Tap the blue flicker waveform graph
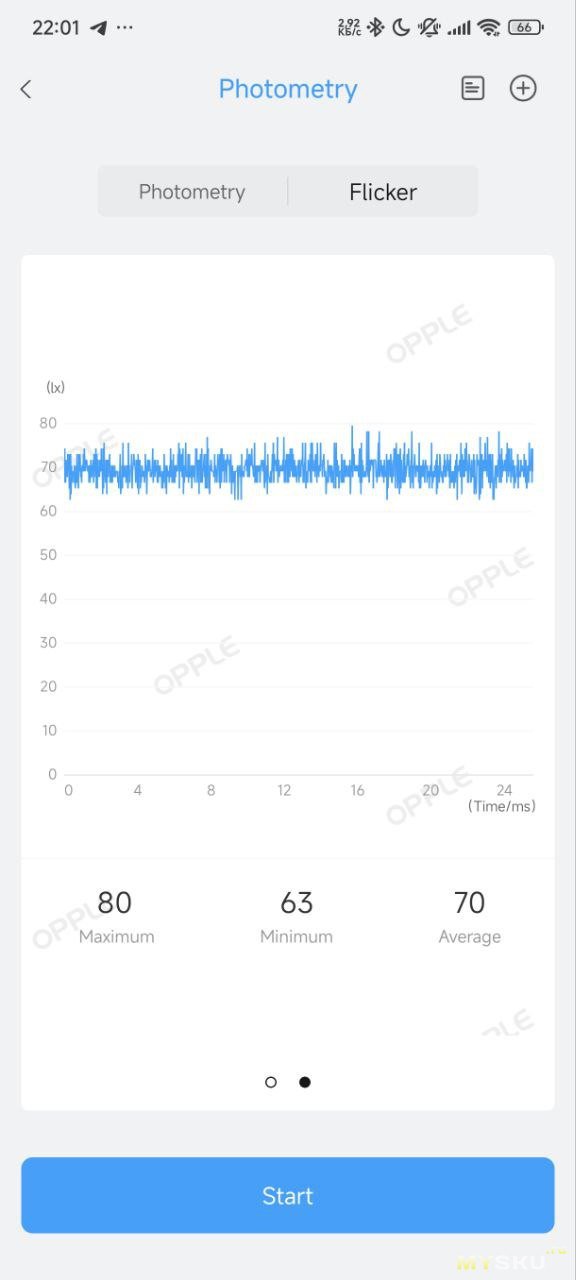The image size is (576, 1280). click(298, 463)
